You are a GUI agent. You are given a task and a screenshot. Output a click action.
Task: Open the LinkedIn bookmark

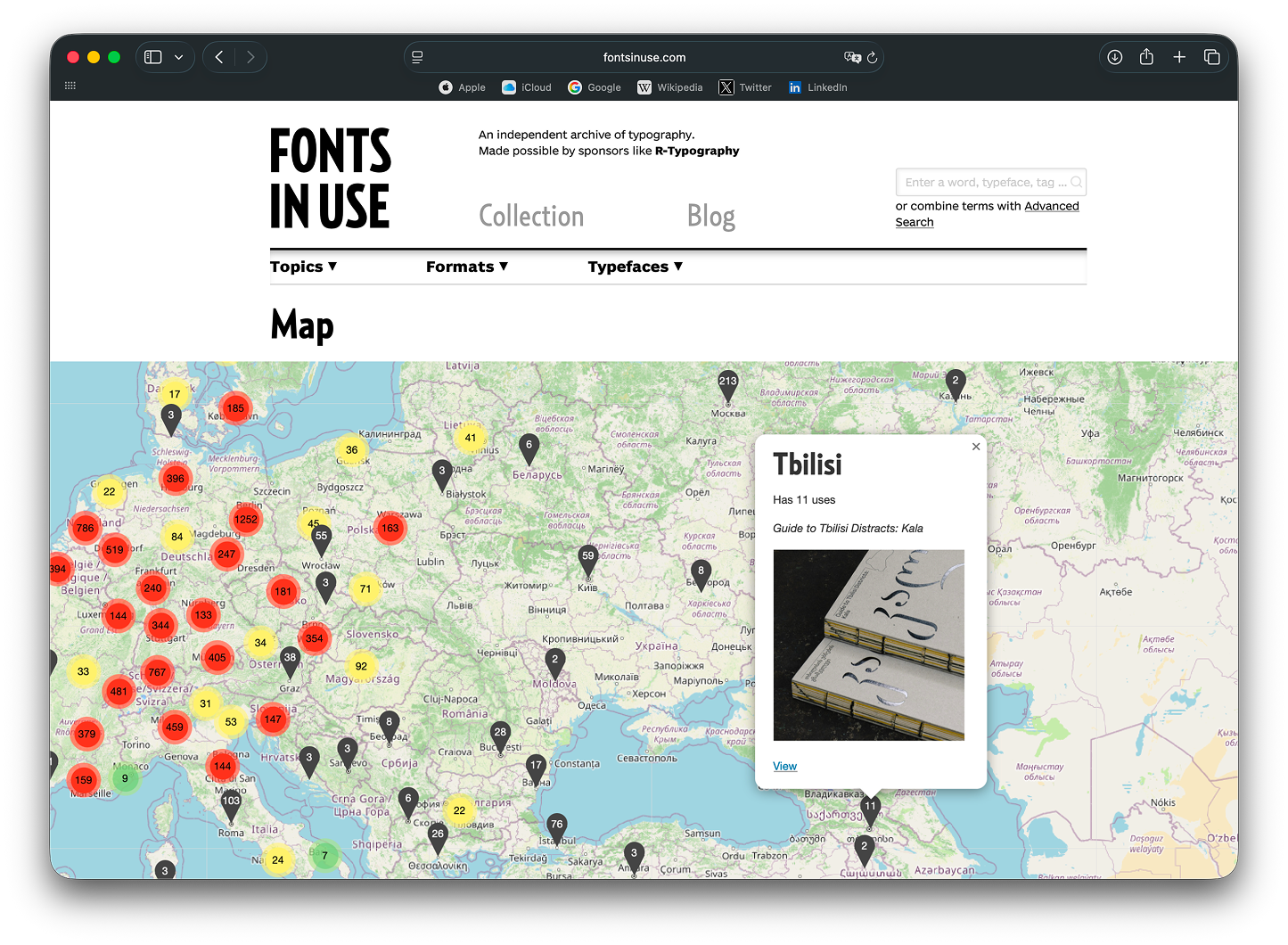(x=818, y=87)
